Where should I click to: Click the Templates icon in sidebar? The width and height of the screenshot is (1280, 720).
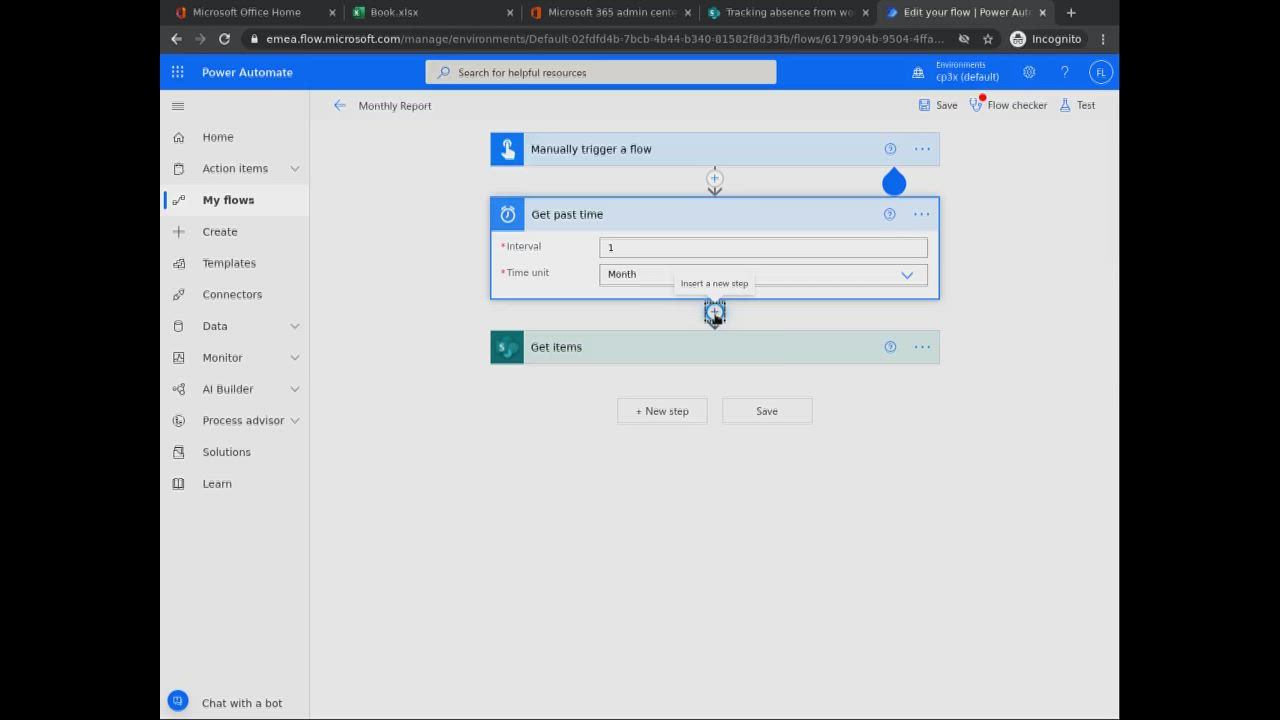179,263
